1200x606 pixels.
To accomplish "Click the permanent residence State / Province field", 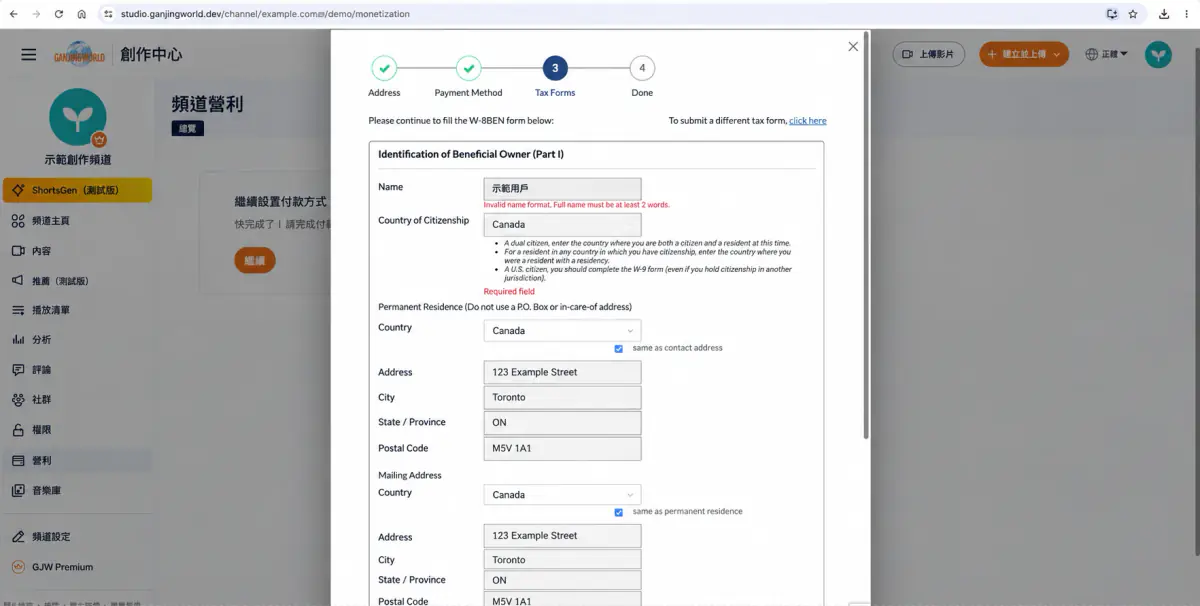I will (562, 423).
